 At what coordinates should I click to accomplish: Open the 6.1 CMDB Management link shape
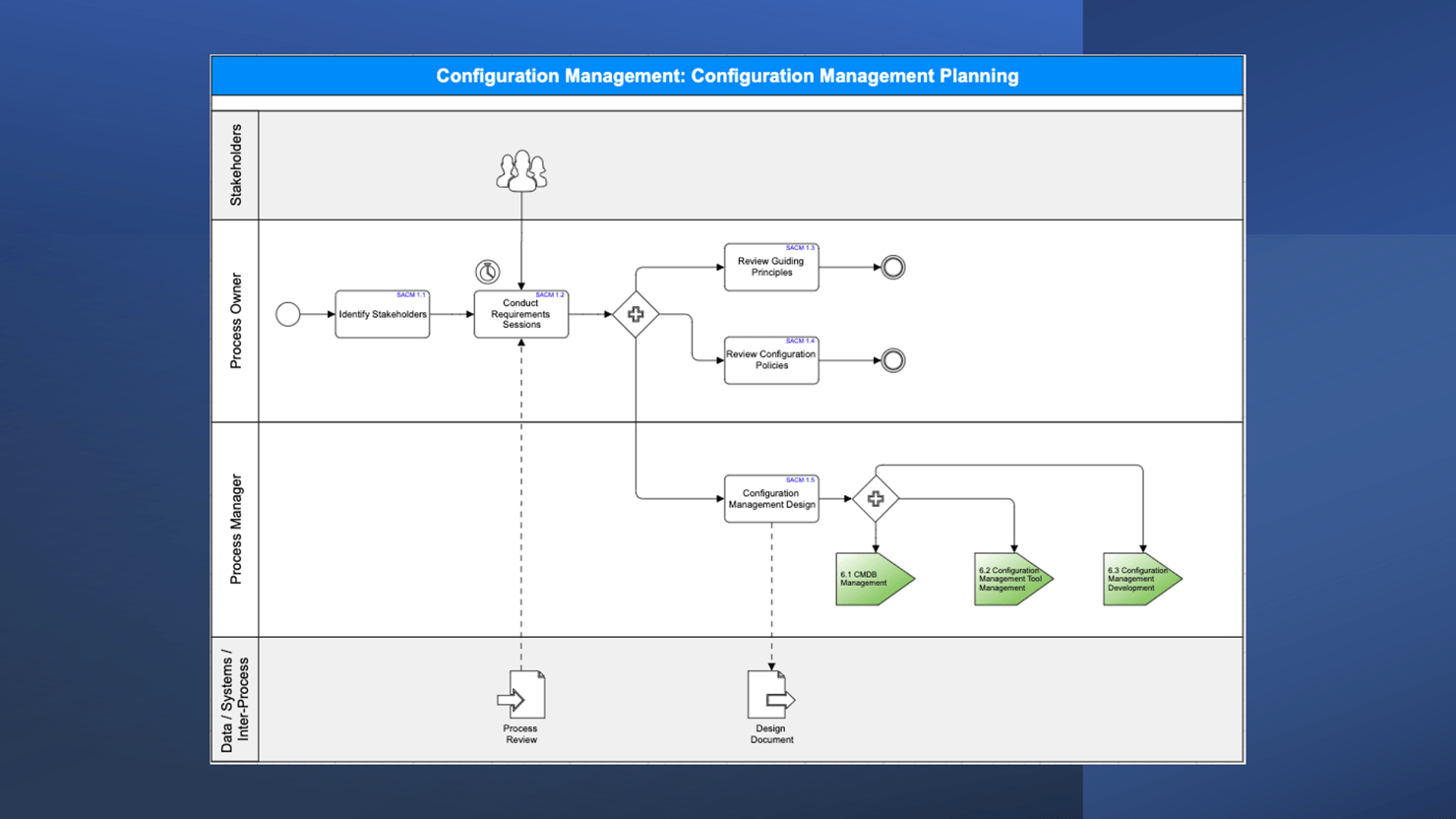(x=872, y=579)
